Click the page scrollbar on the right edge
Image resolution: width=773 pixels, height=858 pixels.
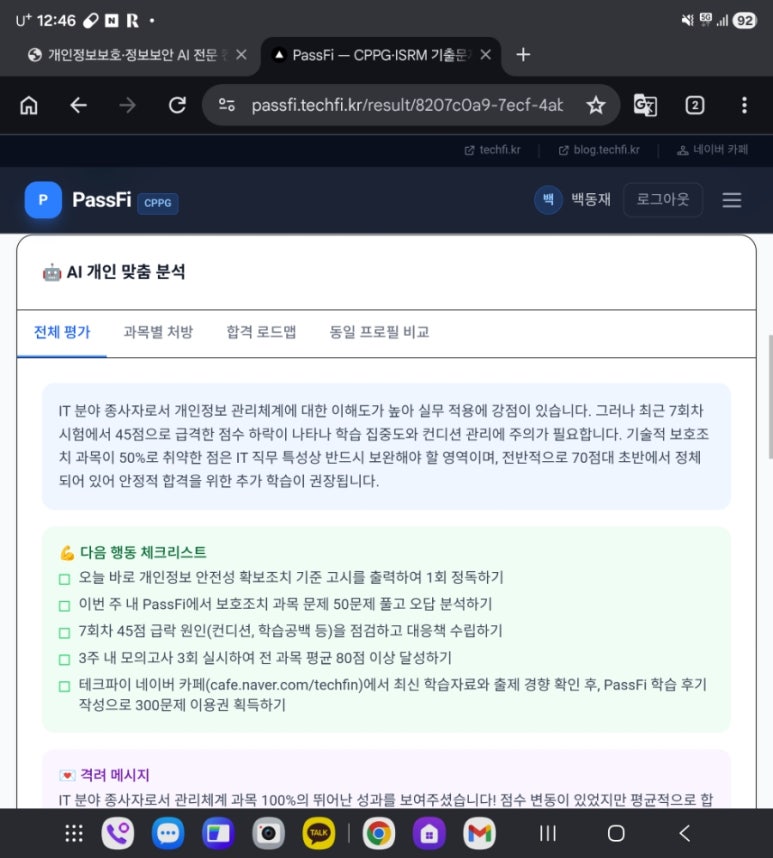[x=770, y=397]
